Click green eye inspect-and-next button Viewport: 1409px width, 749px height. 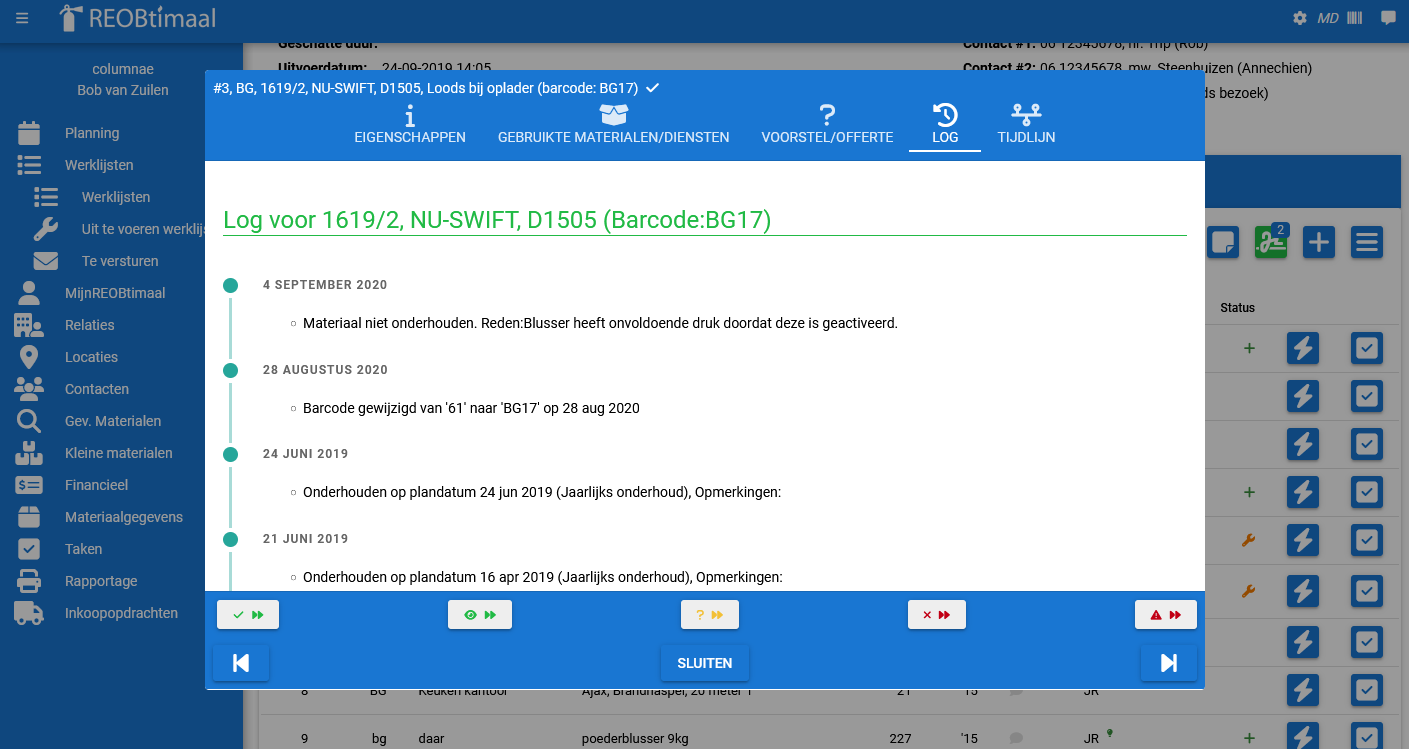coord(480,615)
